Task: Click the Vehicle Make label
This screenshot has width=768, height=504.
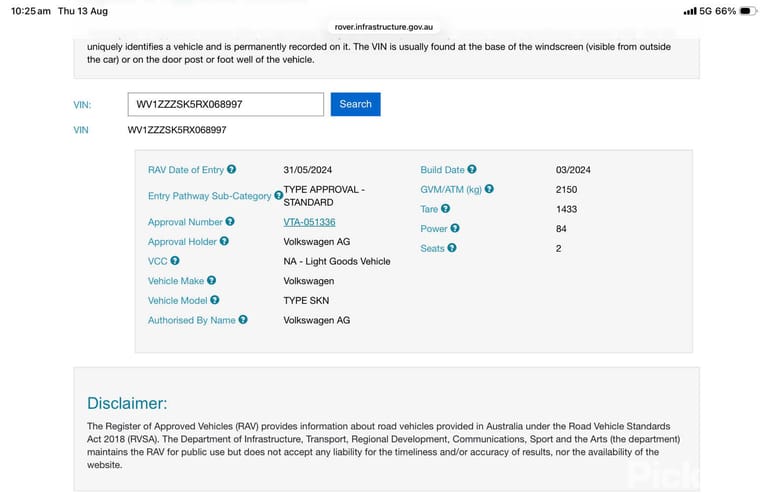Action: pyautogui.click(x=176, y=281)
